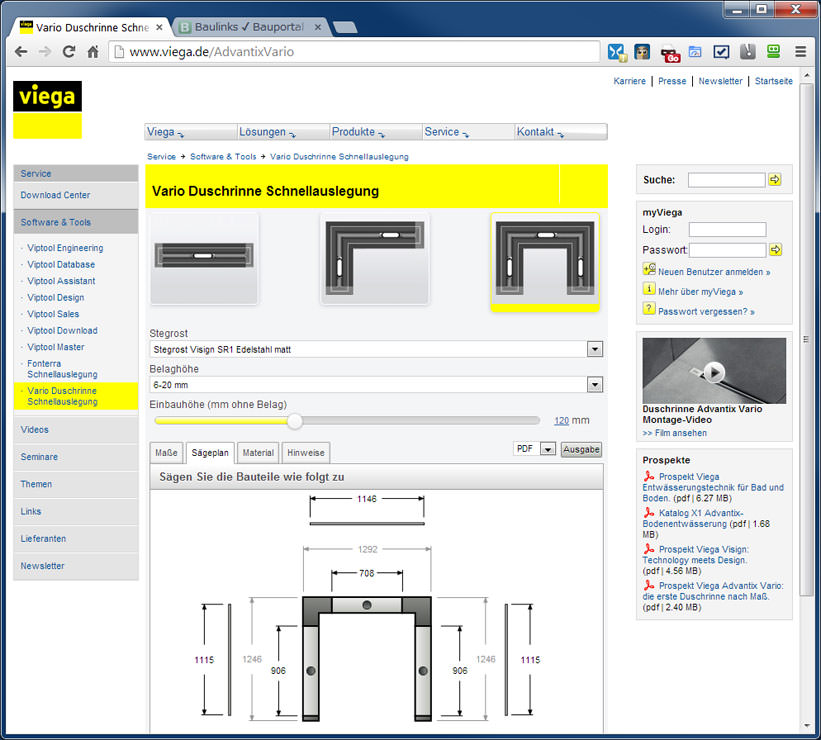Click the Einbauhöhe slider handle
821x740 pixels.
(295, 421)
